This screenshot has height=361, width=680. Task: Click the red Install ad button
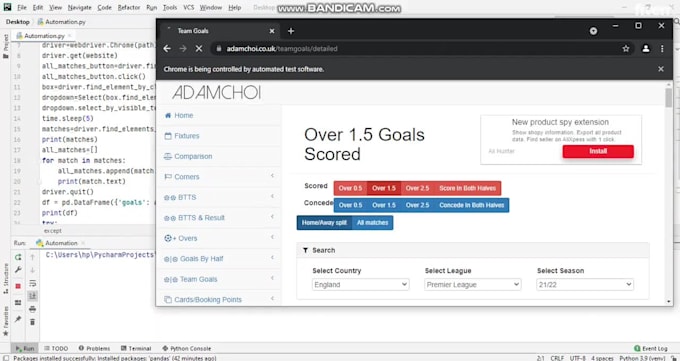tap(598, 151)
